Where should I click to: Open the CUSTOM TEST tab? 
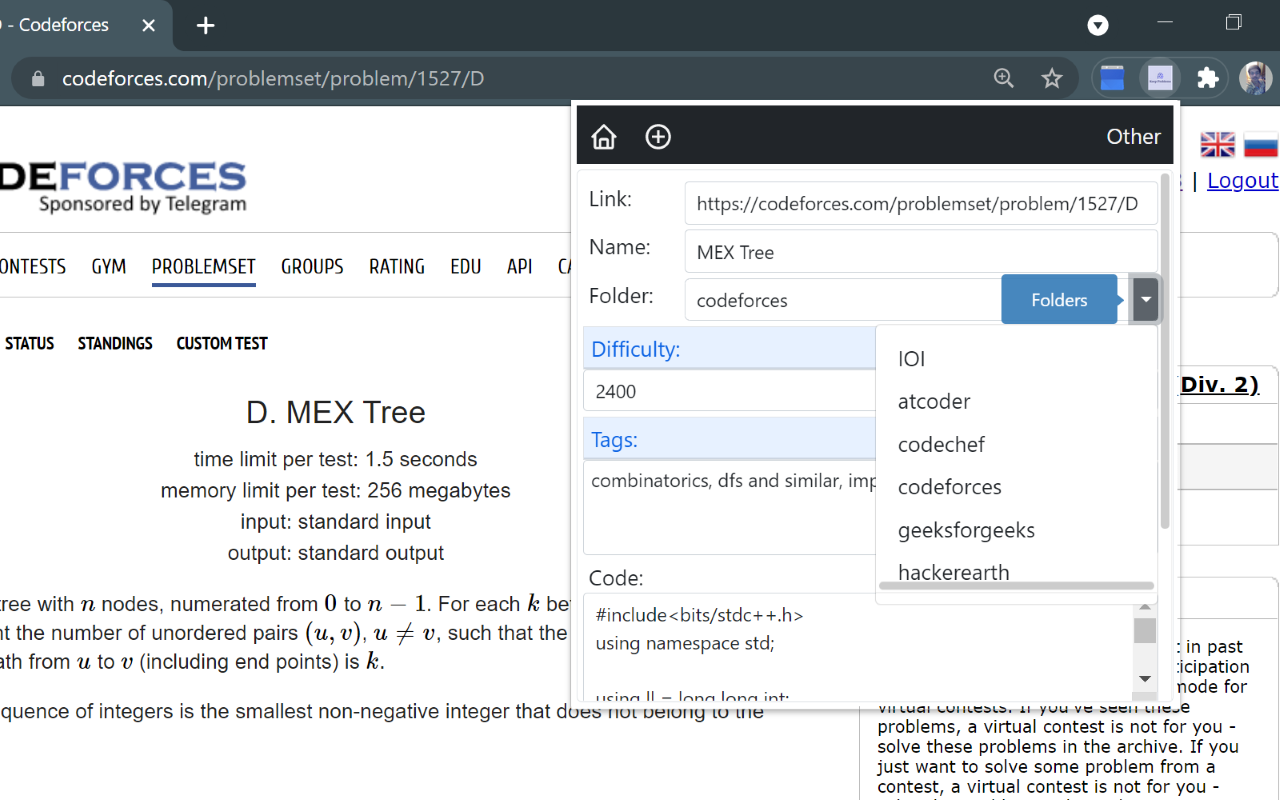point(222,343)
